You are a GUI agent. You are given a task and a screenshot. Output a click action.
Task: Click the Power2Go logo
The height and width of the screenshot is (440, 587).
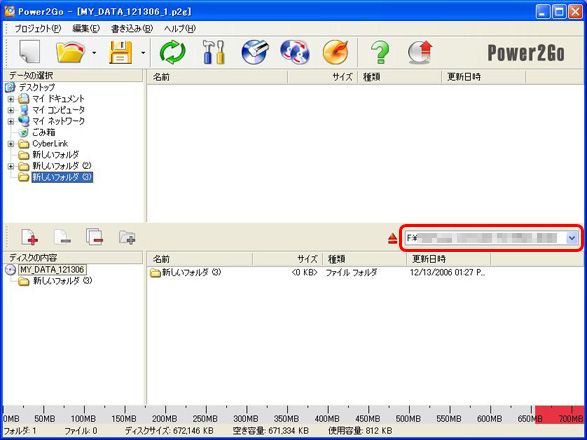coord(526,53)
